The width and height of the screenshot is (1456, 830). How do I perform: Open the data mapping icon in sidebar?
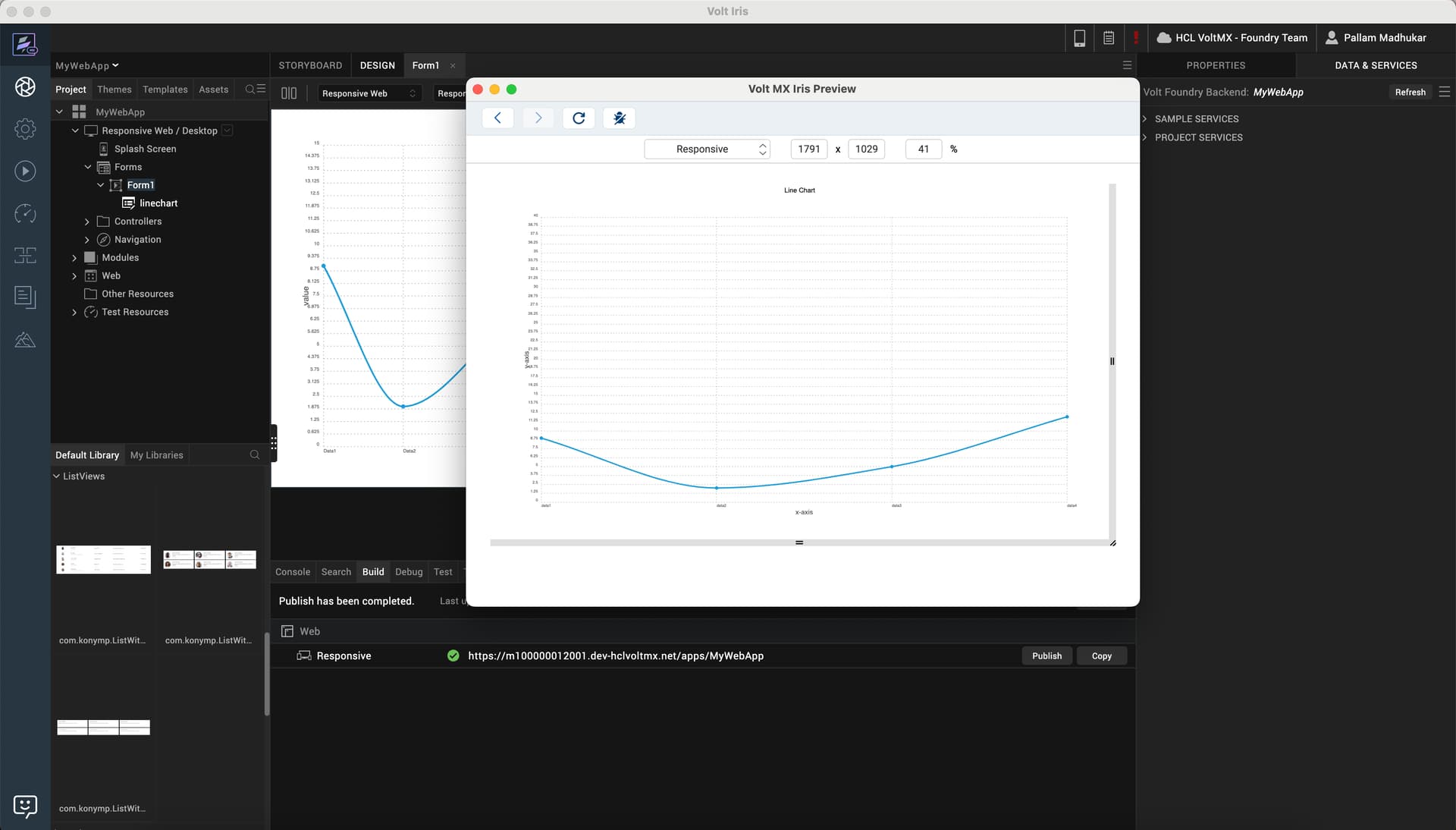point(25,256)
